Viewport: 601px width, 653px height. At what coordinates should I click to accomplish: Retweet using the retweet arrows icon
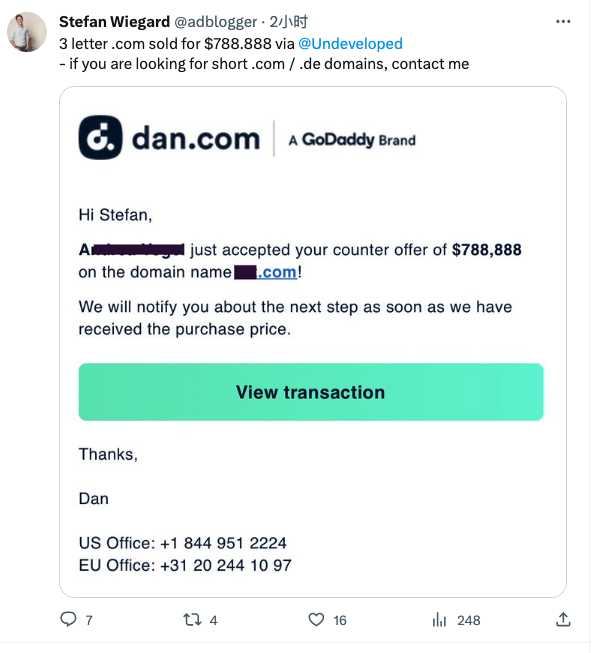click(192, 620)
